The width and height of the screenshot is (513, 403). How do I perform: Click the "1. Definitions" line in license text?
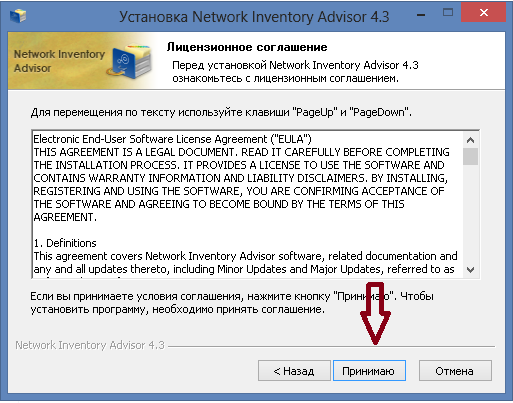(x=65, y=243)
